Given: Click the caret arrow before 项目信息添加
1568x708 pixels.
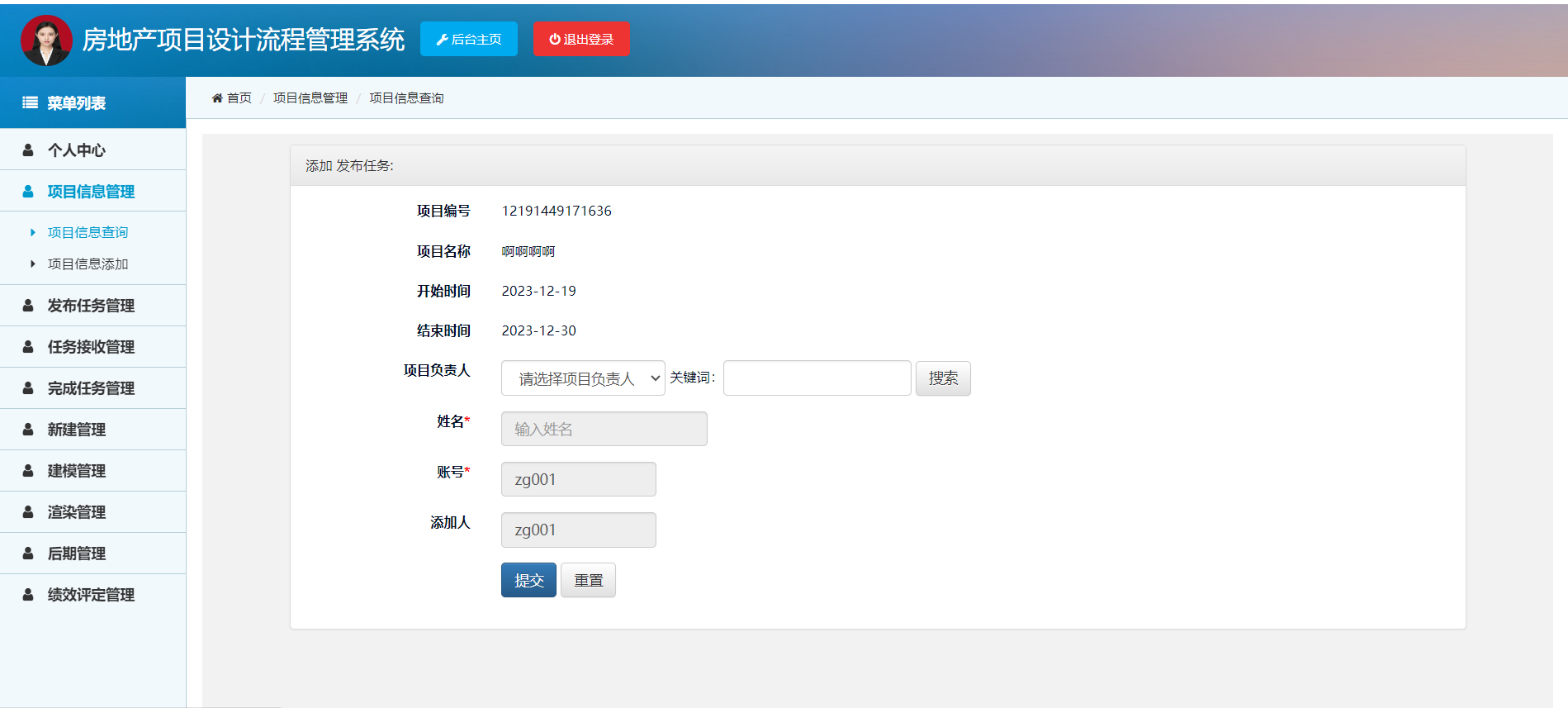Looking at the screenshot, I should coord(33,264).
